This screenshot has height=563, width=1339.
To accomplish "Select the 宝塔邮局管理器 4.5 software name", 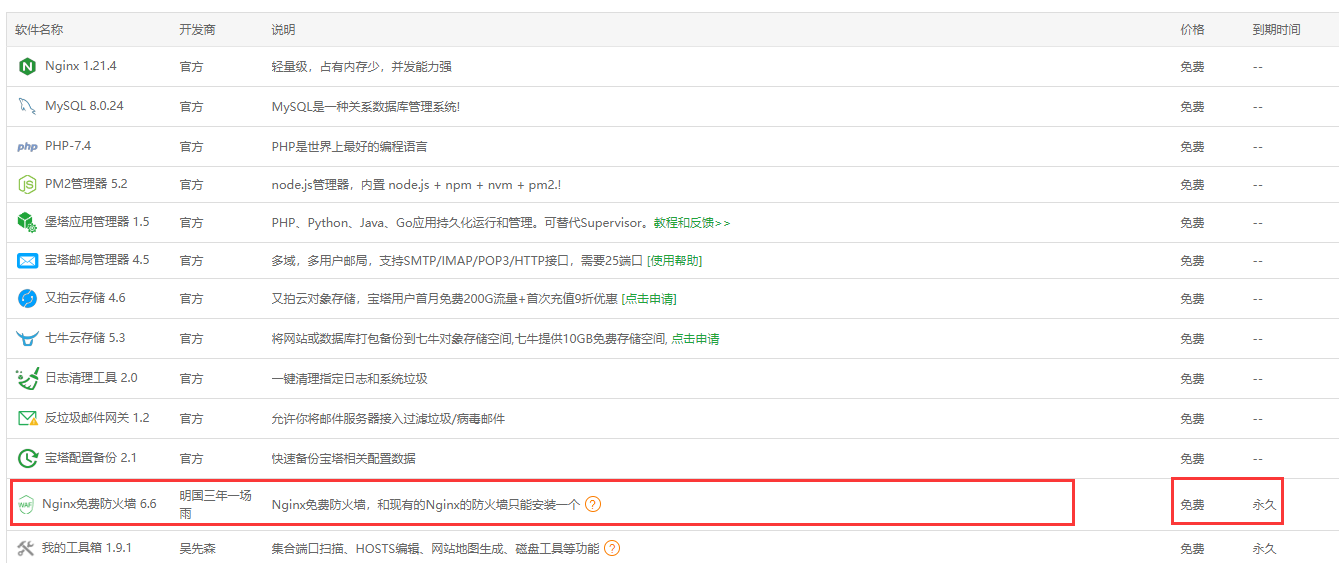I will tap(97, 260).
